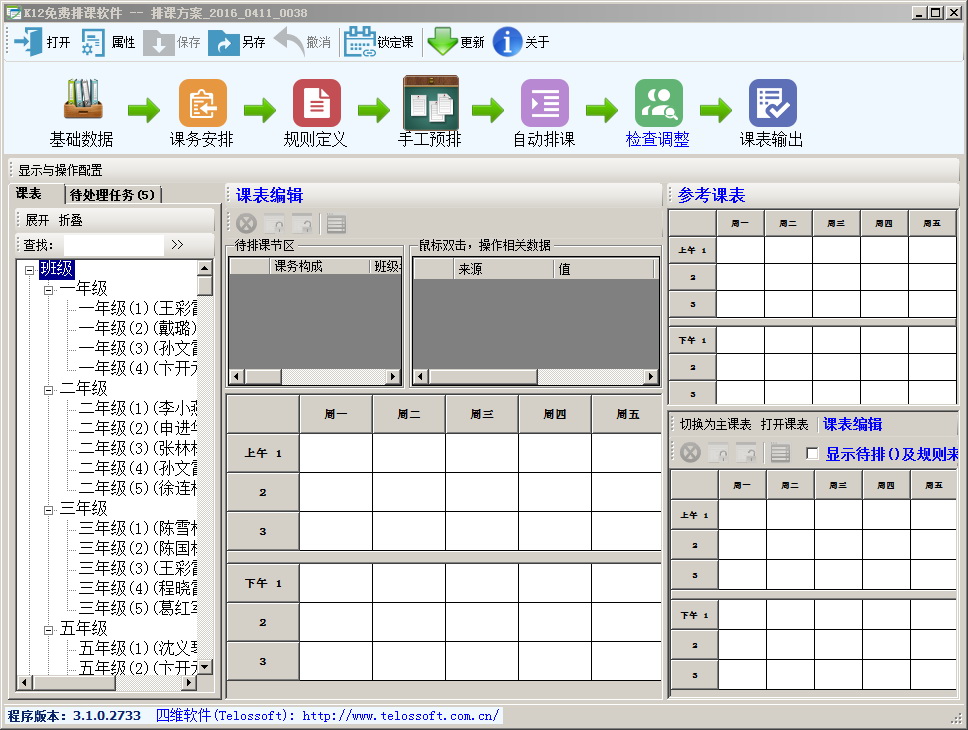Viewport: 968px width, 730px height.
Task: Open the 课务安排 orange step icon
Action: (x=202, y=103)
